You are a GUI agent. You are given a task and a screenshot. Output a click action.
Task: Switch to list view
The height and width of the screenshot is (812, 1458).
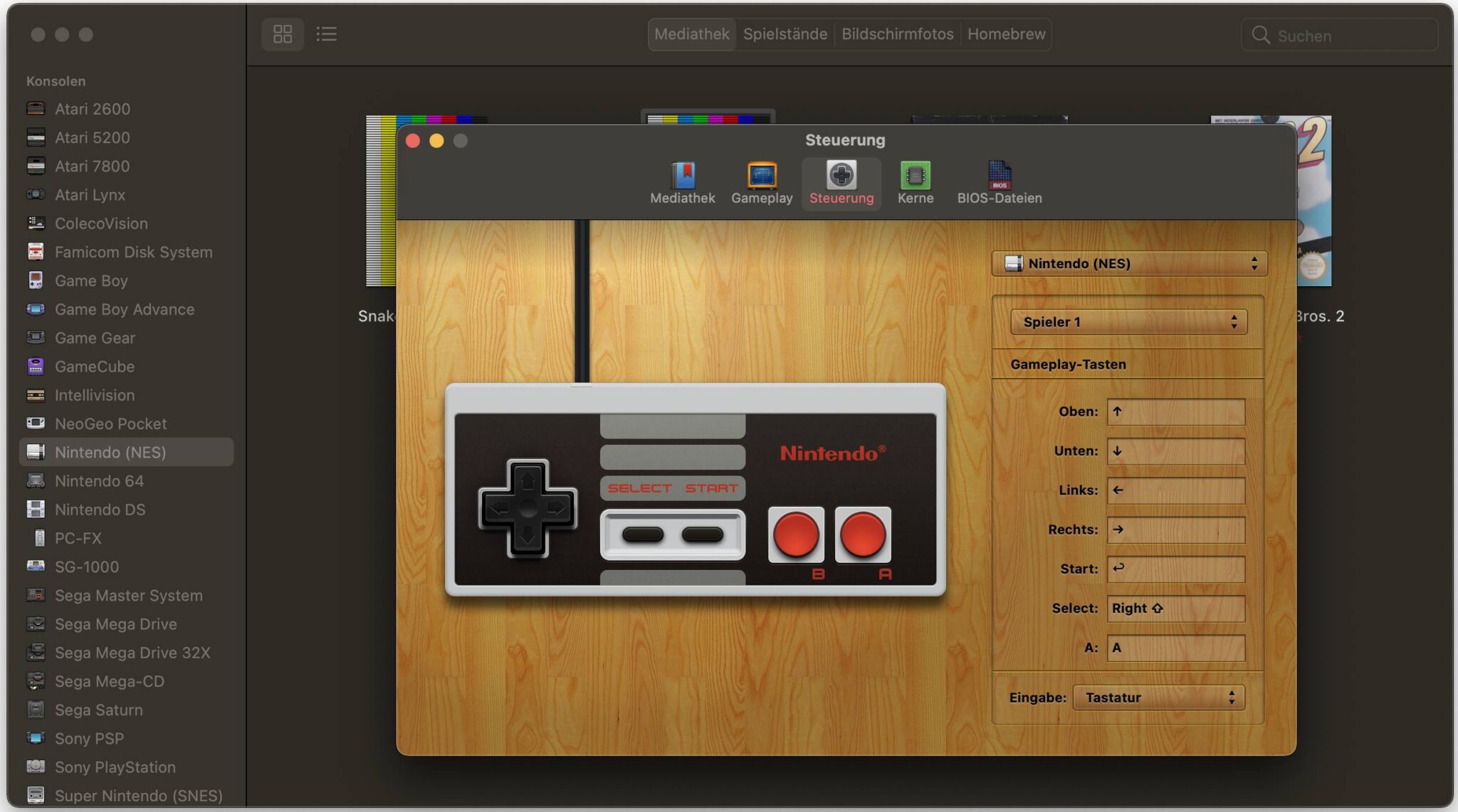point(327,33)
